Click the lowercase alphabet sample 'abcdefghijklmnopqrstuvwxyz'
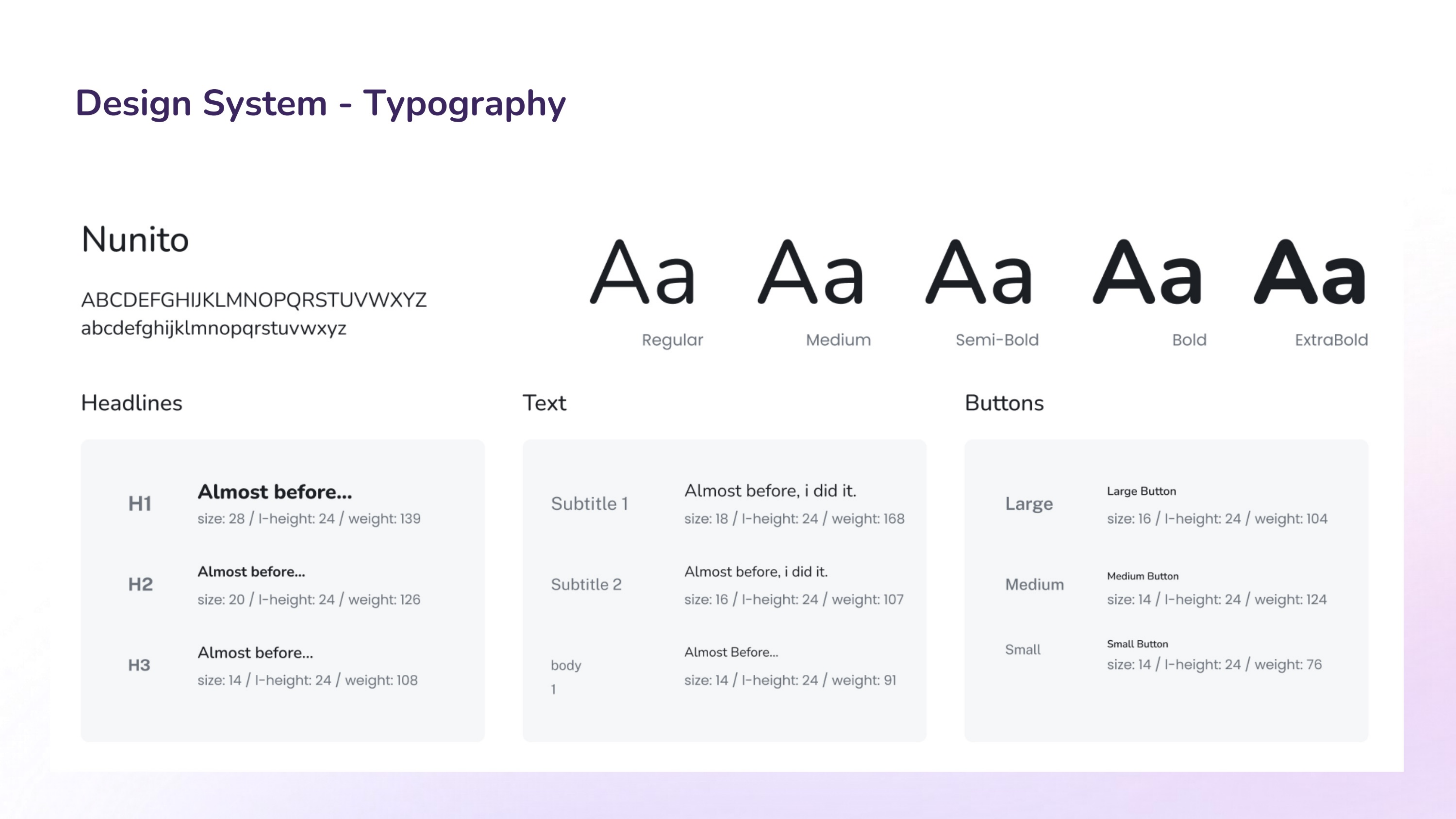 pyautogui.click(x=214, y=329)
